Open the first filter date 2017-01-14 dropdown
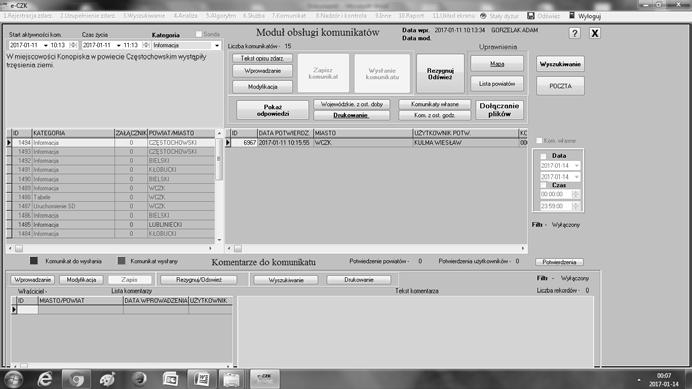The height and width of the screenshot is (389, 692). pyautogui.click(x=576, y=166)
